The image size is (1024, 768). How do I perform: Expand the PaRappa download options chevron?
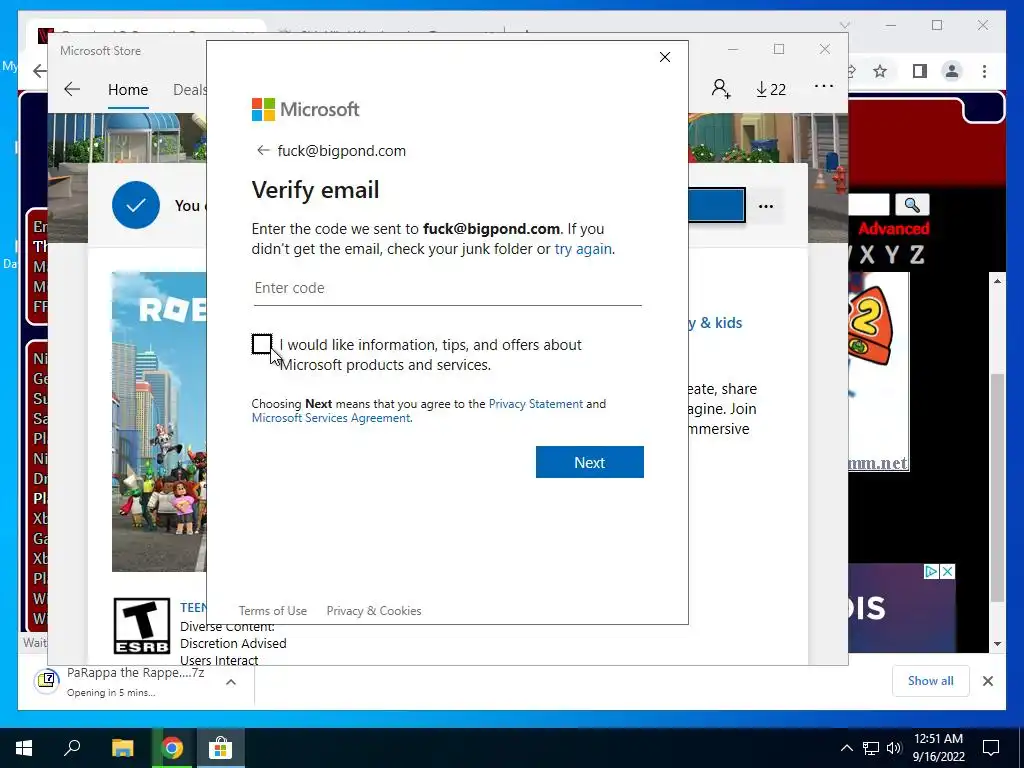(231, 682)
